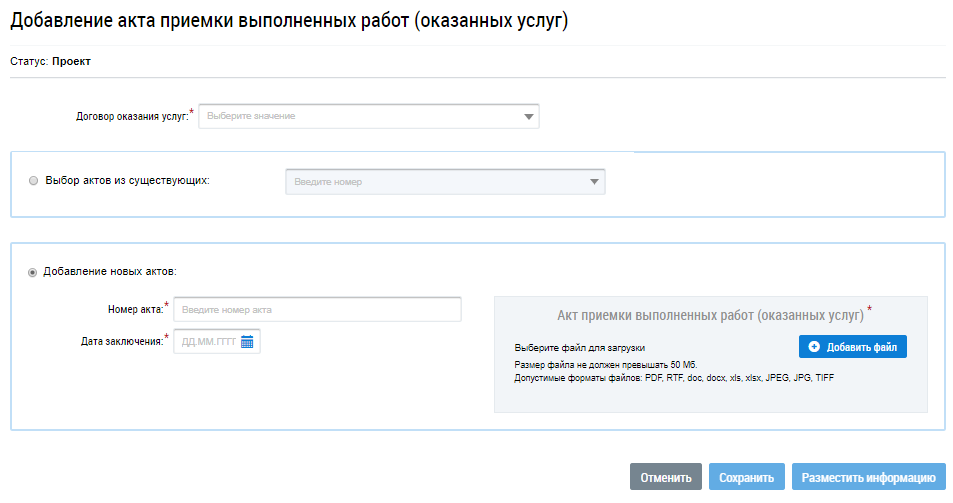953x503 pixels.
Task: Open the Выберите значение combo box field
Action: pyautogui.click(x=360, y=117)
